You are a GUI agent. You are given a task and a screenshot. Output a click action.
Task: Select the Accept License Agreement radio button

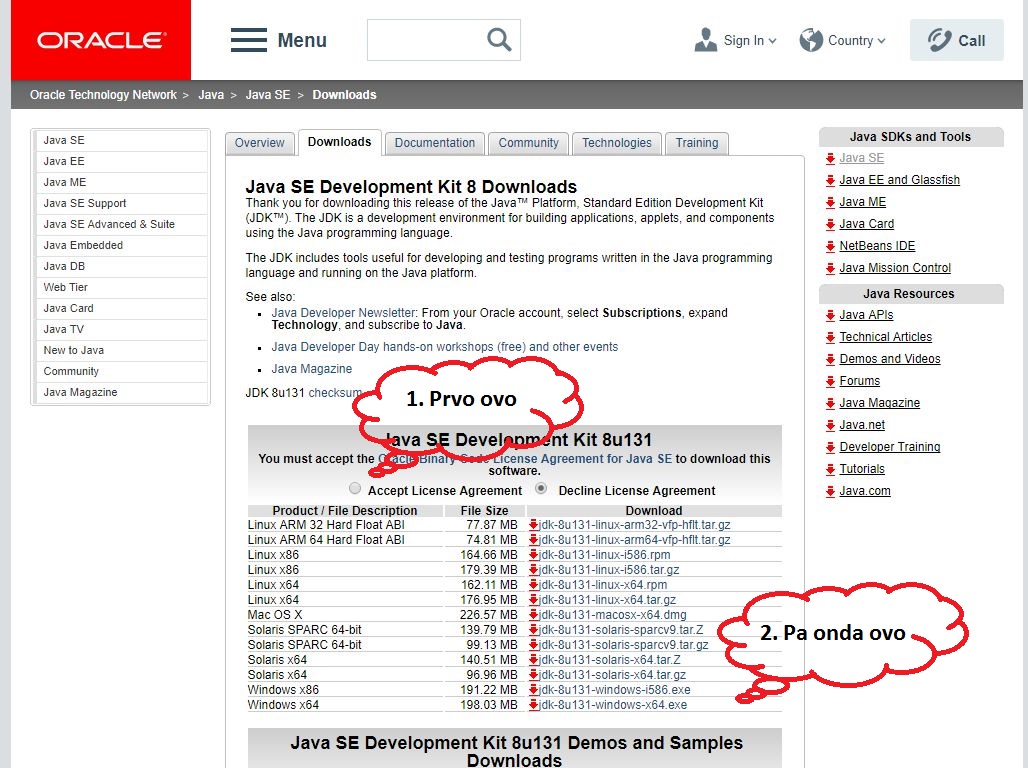tap(355, 489)
